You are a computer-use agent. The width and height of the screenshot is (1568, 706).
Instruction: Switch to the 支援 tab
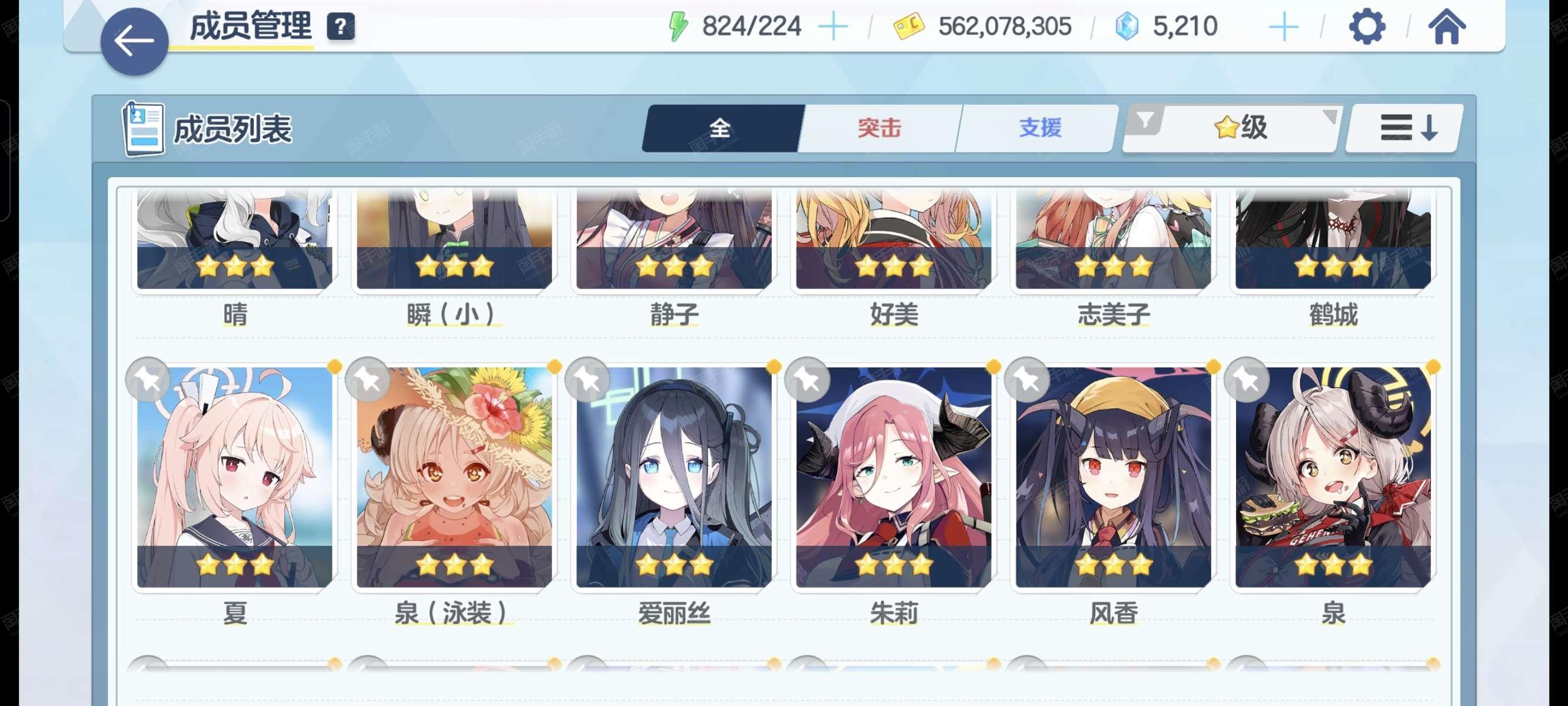pos(1039,128)
